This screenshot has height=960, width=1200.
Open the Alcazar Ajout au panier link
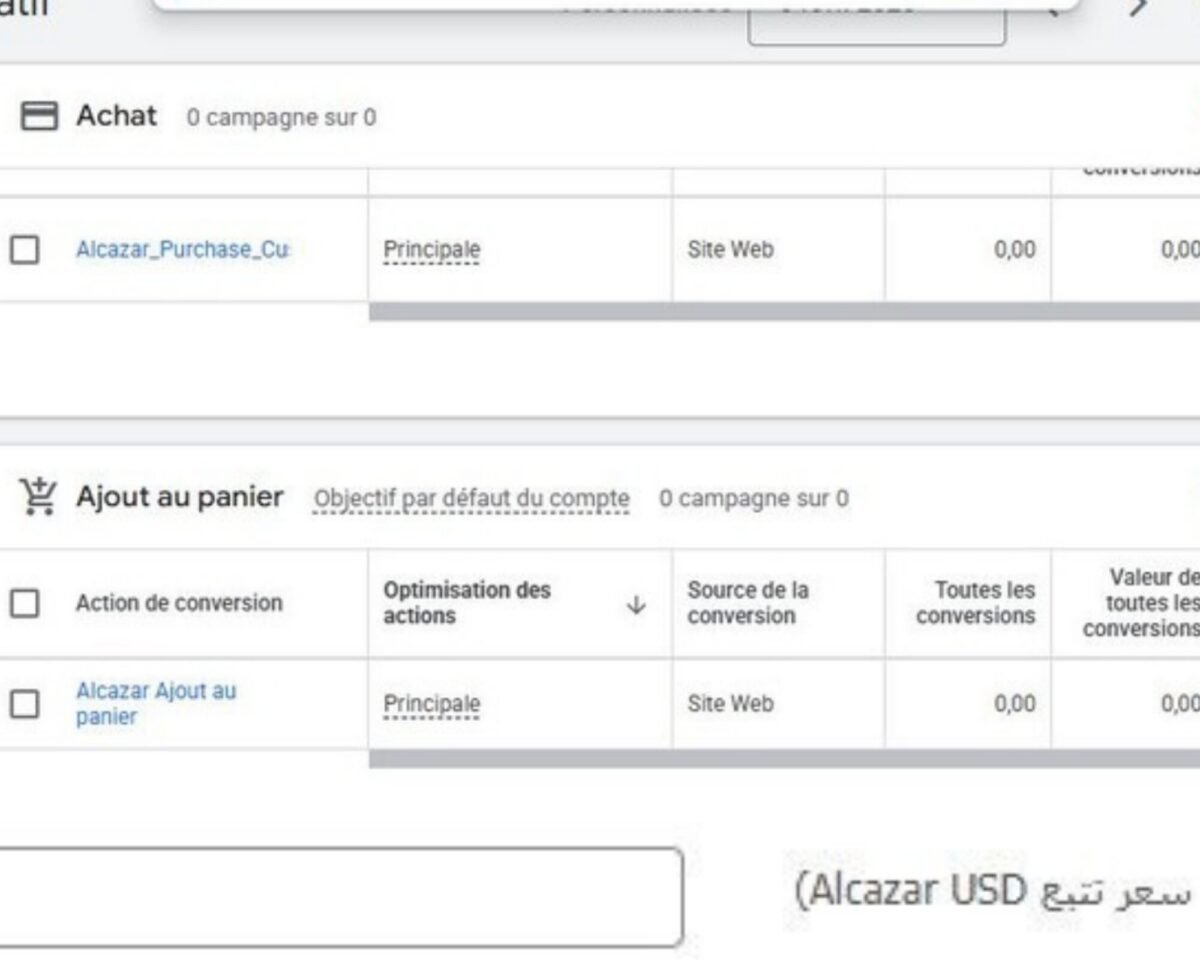click(156, 703)
